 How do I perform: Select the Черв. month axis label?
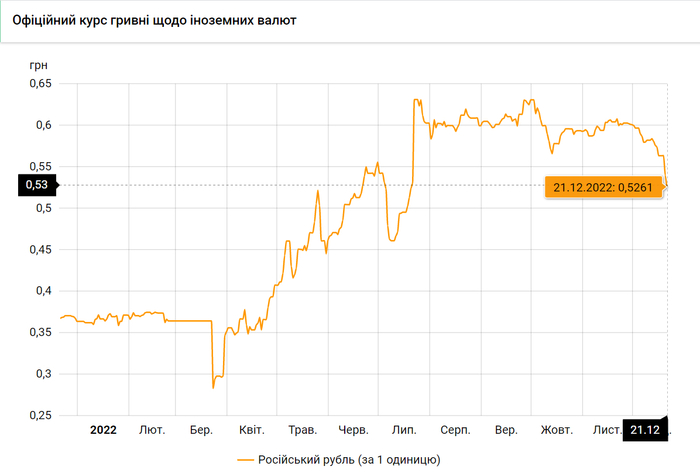(354, 430)
